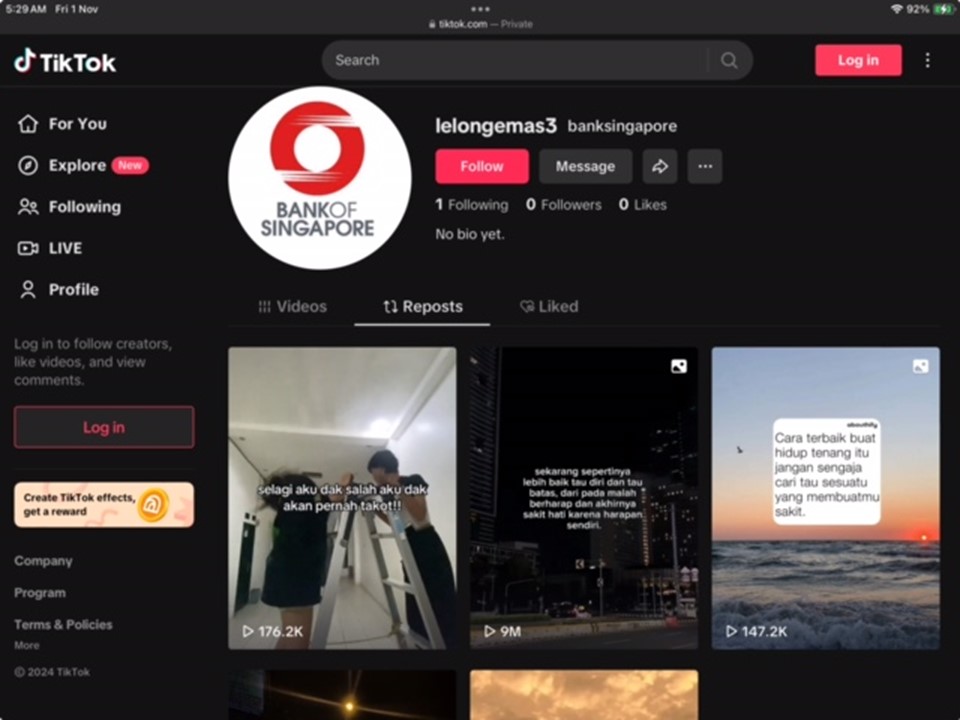This screenshot has width=960, height=720.
Task: Click the sidebar Log in button
Action: click(x=104, y=427)
